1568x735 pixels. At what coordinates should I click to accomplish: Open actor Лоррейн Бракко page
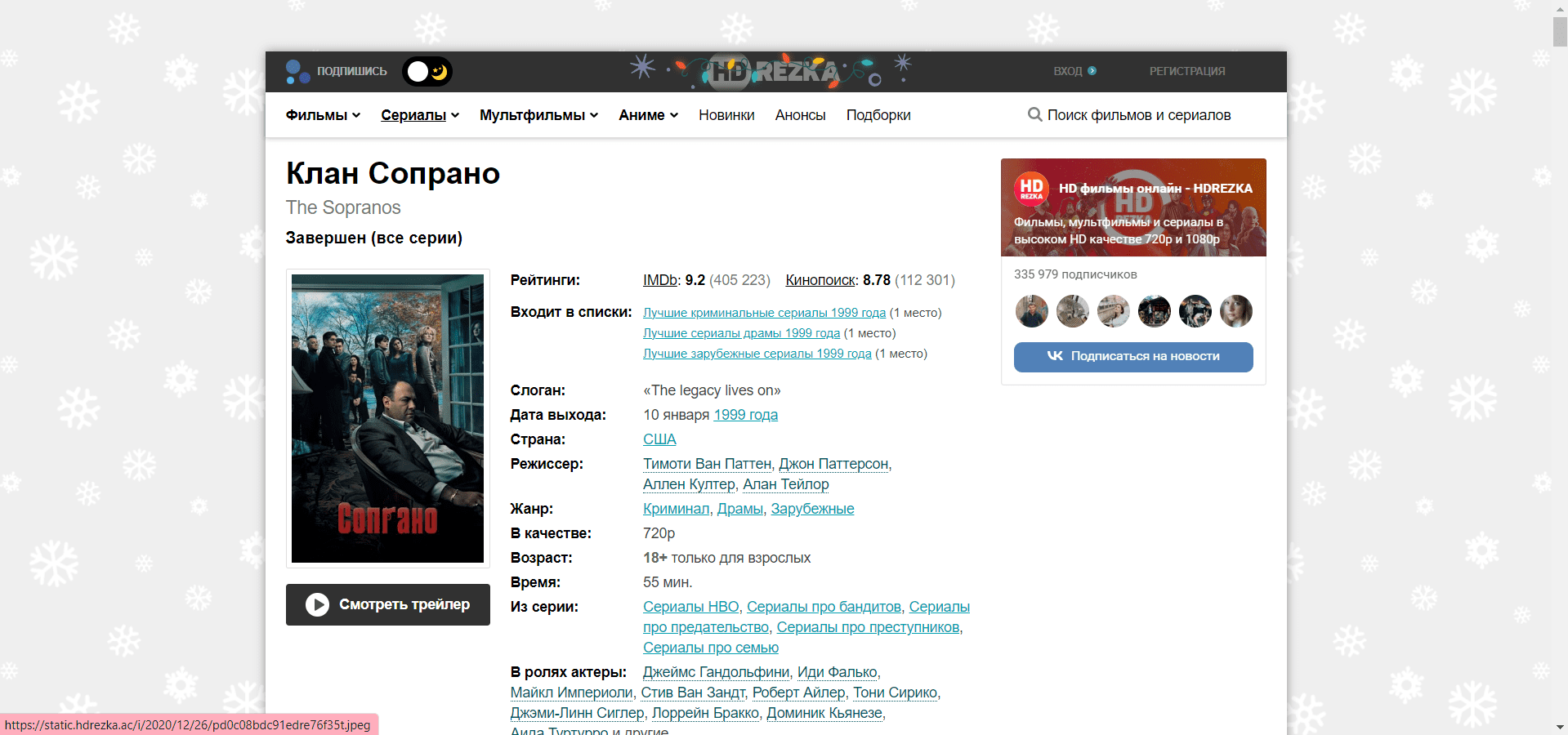706,713
